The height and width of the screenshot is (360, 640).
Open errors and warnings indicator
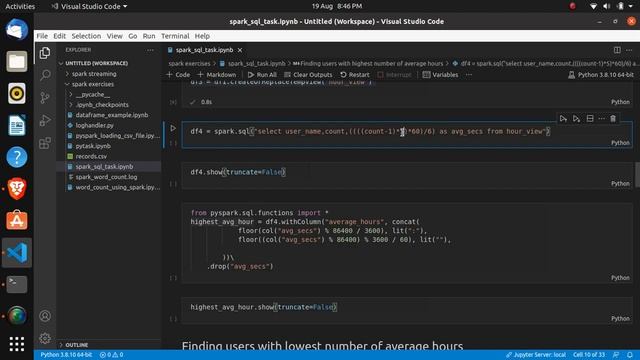point(111,355)
